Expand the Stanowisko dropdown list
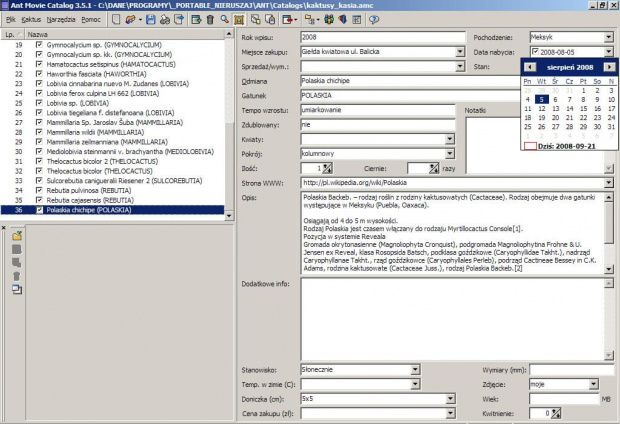The height and width of the screenshot is (424, 620). click(415, 370)
